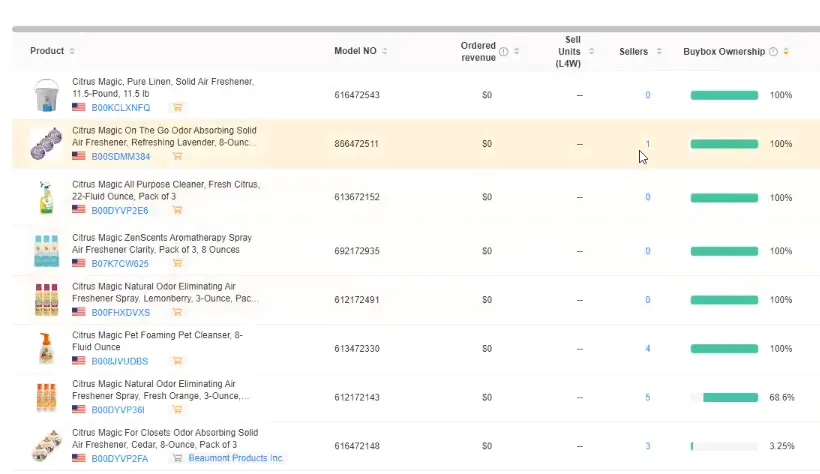Click cart icon beside ASIN B008JVUDBS
This screenshot has width=820, height=474.
tap(175, 361)
